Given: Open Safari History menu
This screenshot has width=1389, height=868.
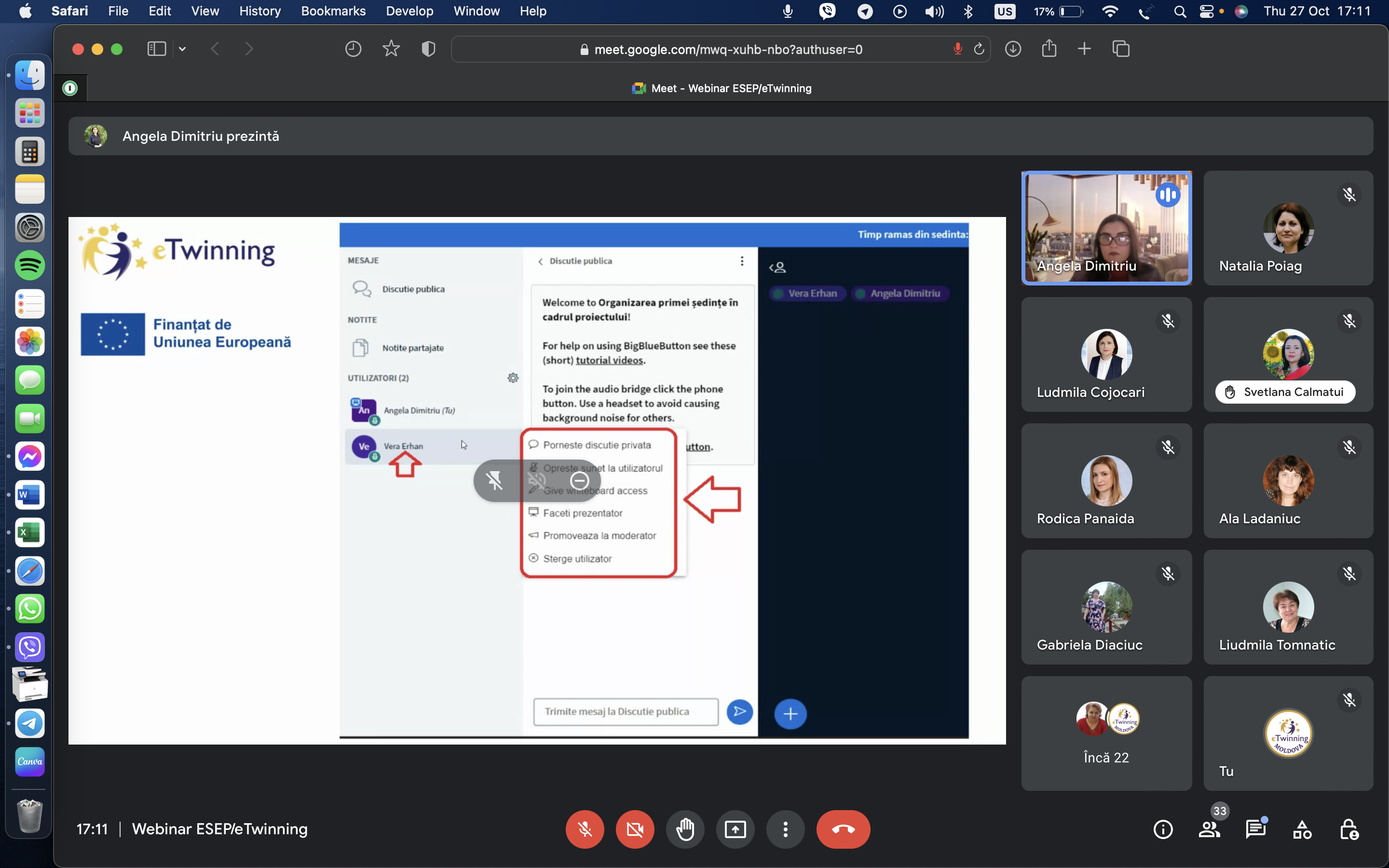Looking at the screenshot, I should click(x=260, y=11).
